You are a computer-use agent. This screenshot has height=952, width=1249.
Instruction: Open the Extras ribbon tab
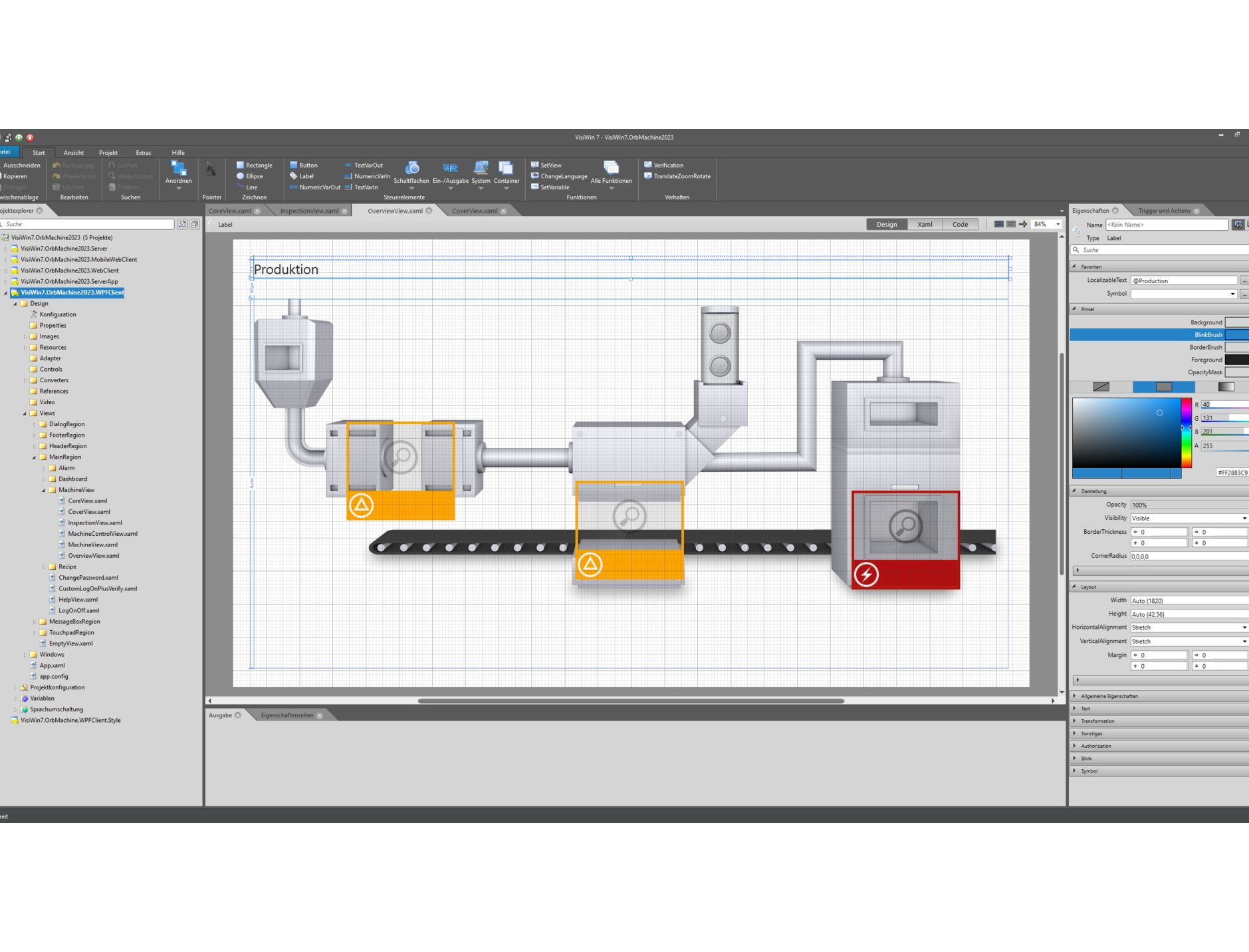pos(144,153)
